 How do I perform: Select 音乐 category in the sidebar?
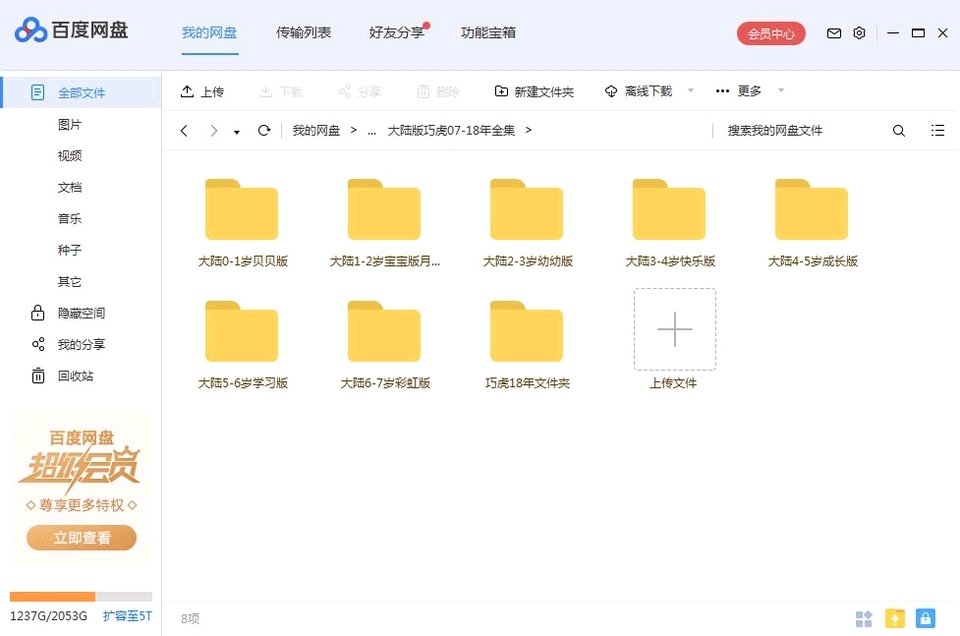[x=70, y=219]
